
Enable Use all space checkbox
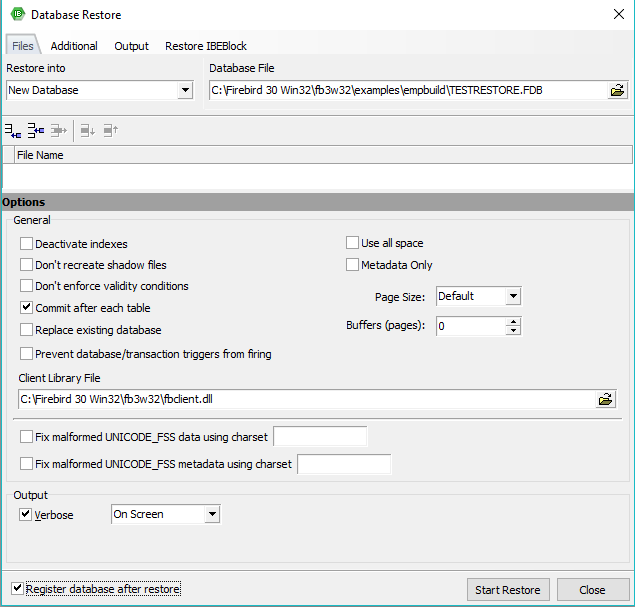pos(352,243)
